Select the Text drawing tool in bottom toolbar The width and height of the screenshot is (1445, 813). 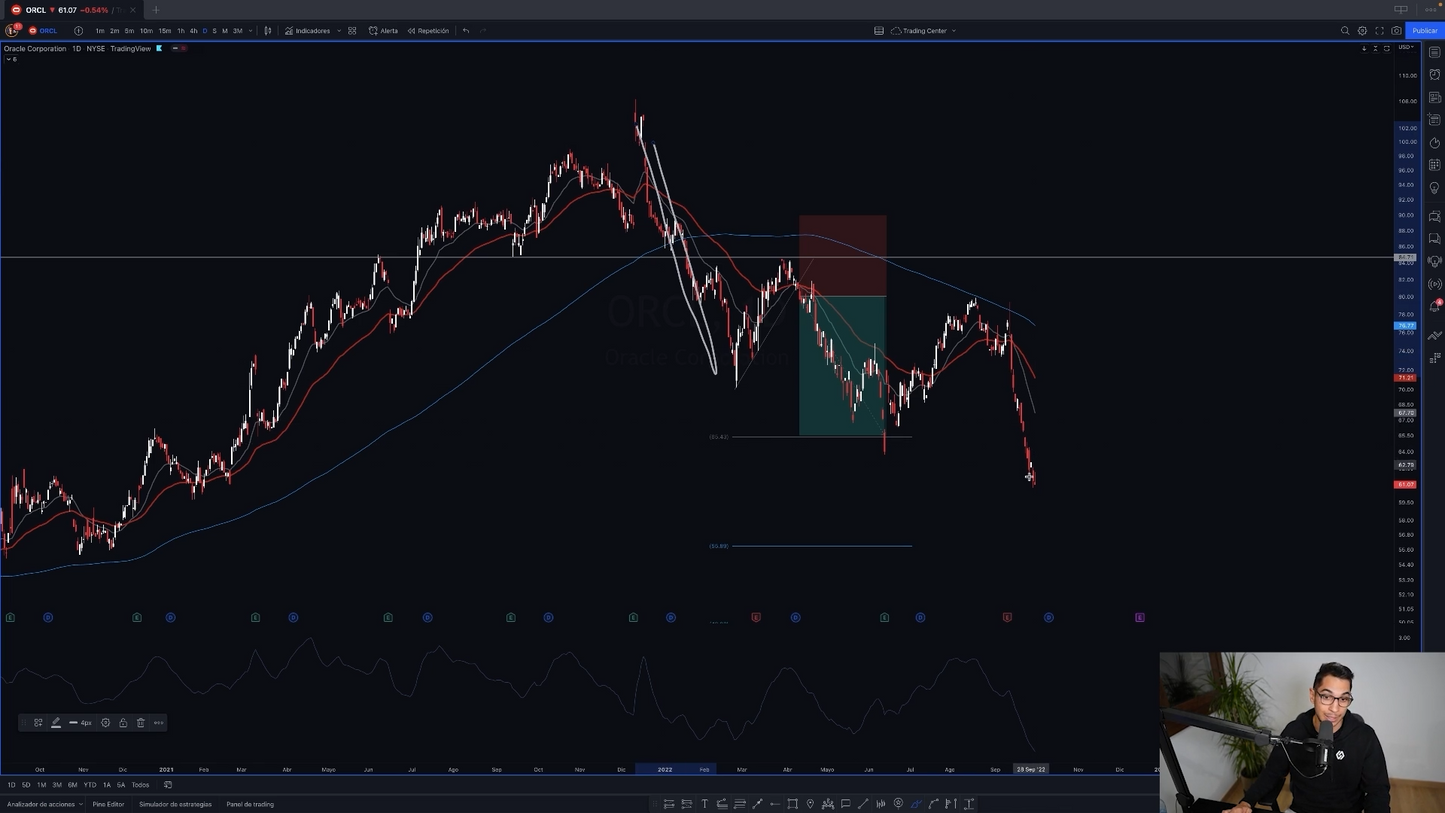pyautogui.click(x=704, y=804)
